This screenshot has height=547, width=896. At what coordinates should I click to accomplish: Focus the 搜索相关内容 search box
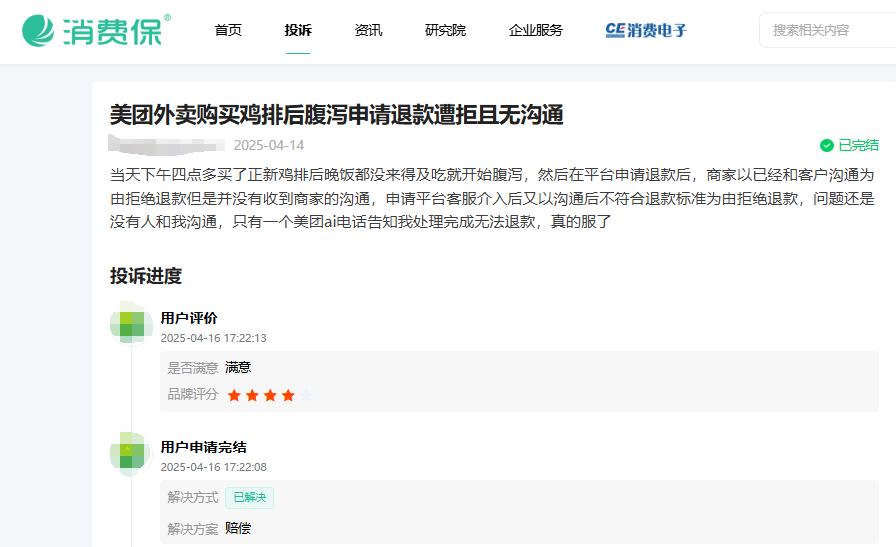point(827,30)
